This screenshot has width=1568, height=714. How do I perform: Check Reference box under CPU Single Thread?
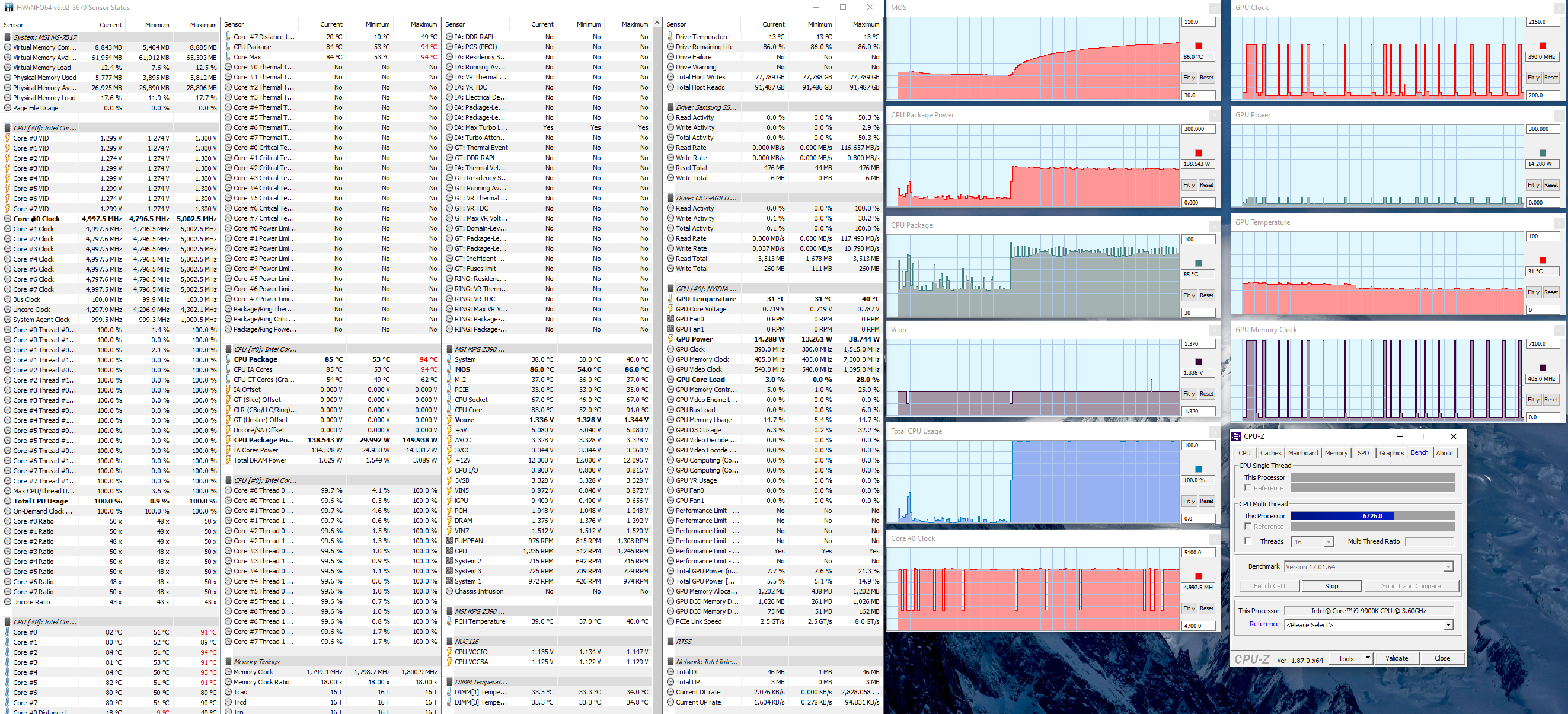coord(1248,488)
